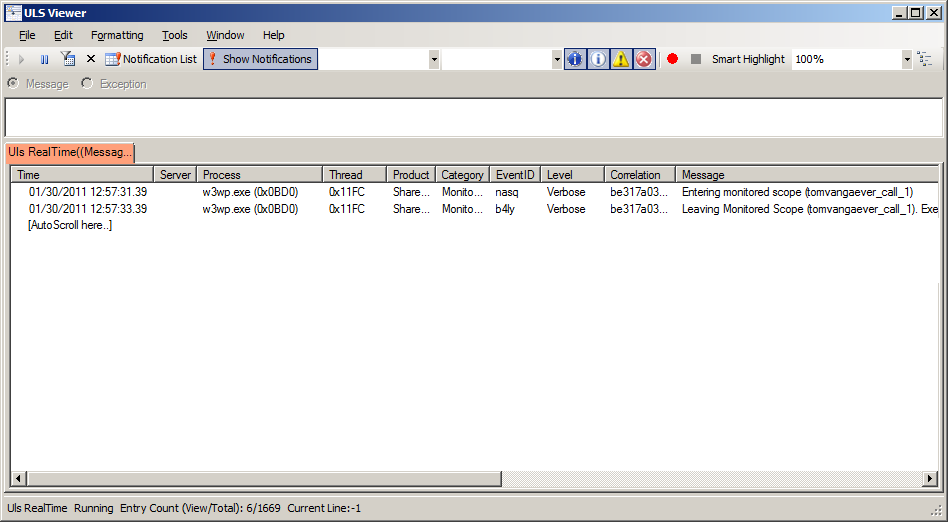This screenshot has width=948, height=522.
Task: Switch to the Uls RealTime tab
Action: 70,152
